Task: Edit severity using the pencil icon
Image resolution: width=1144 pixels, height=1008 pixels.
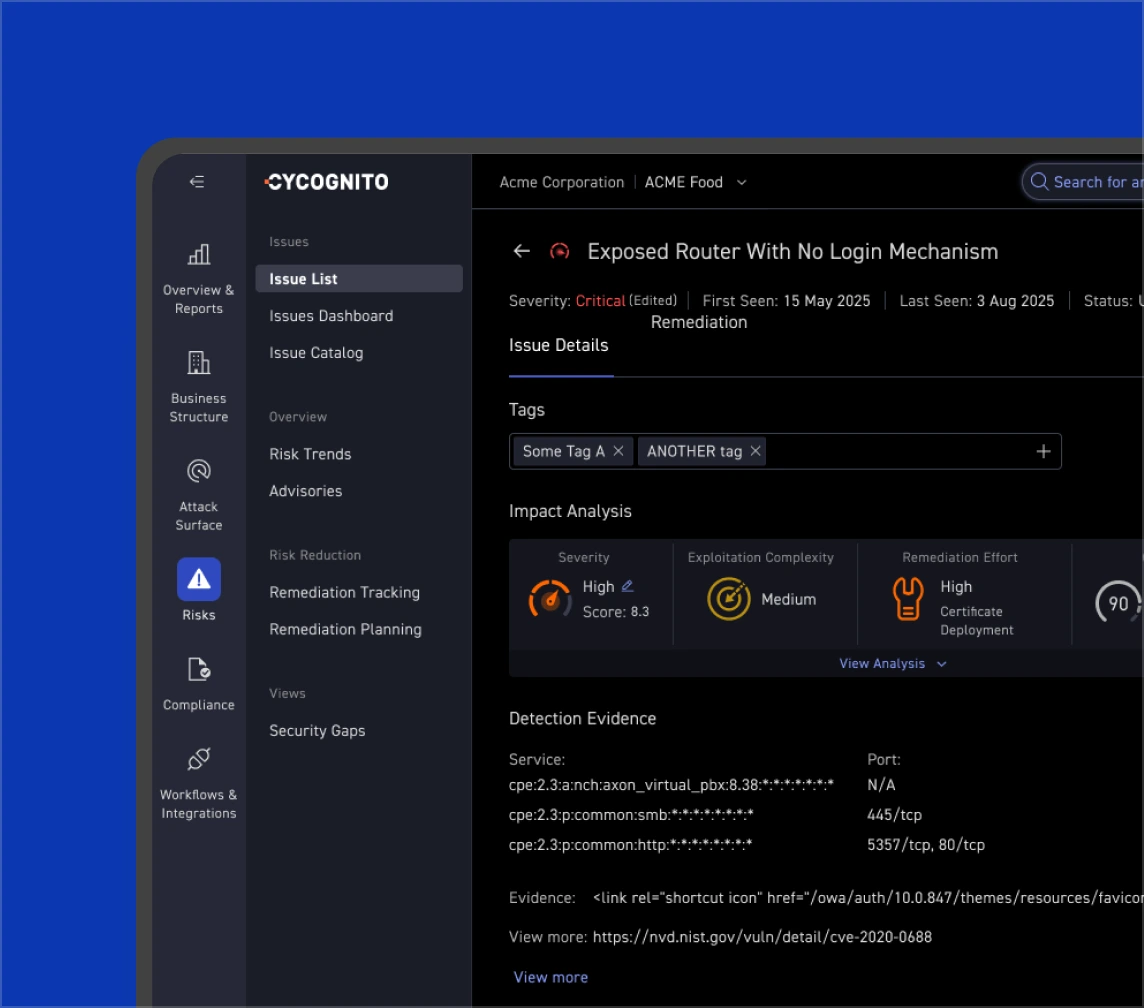Action: pyautogui.click(x=627, y=586)
